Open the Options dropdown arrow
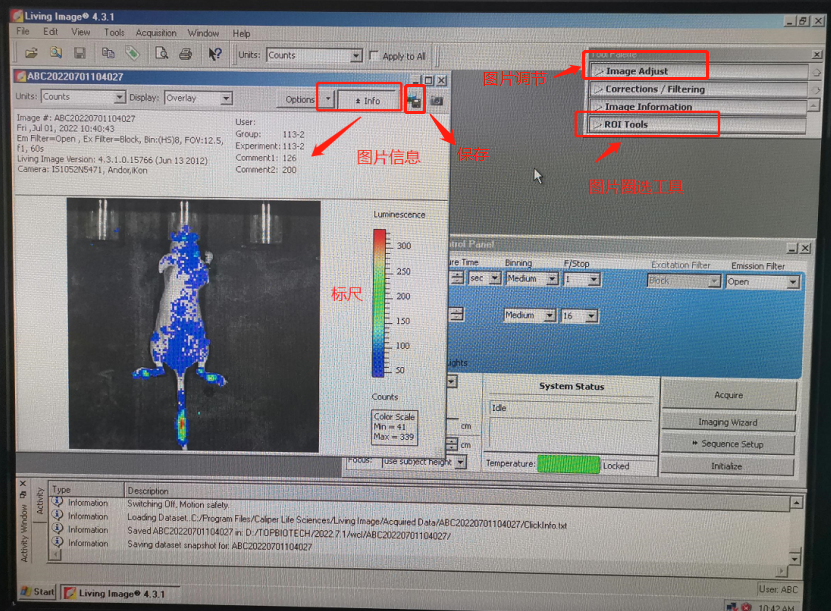 click(x=328, y=99)
